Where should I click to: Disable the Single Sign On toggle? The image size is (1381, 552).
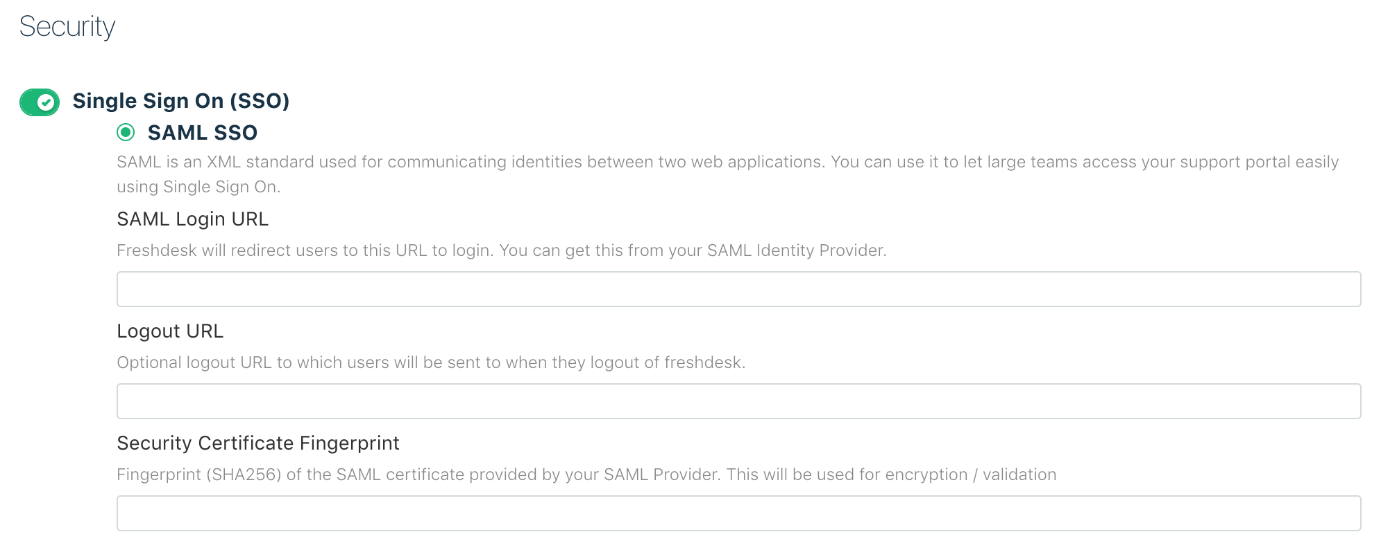pyautogui.click(x=39, y=101)
